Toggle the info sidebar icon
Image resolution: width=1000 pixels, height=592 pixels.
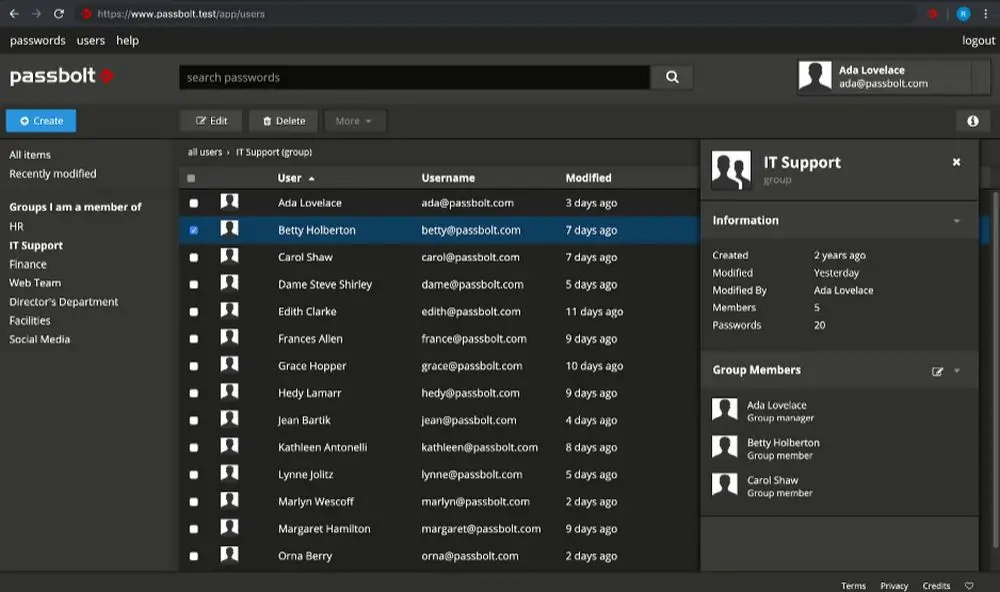(x=973, y=121)
